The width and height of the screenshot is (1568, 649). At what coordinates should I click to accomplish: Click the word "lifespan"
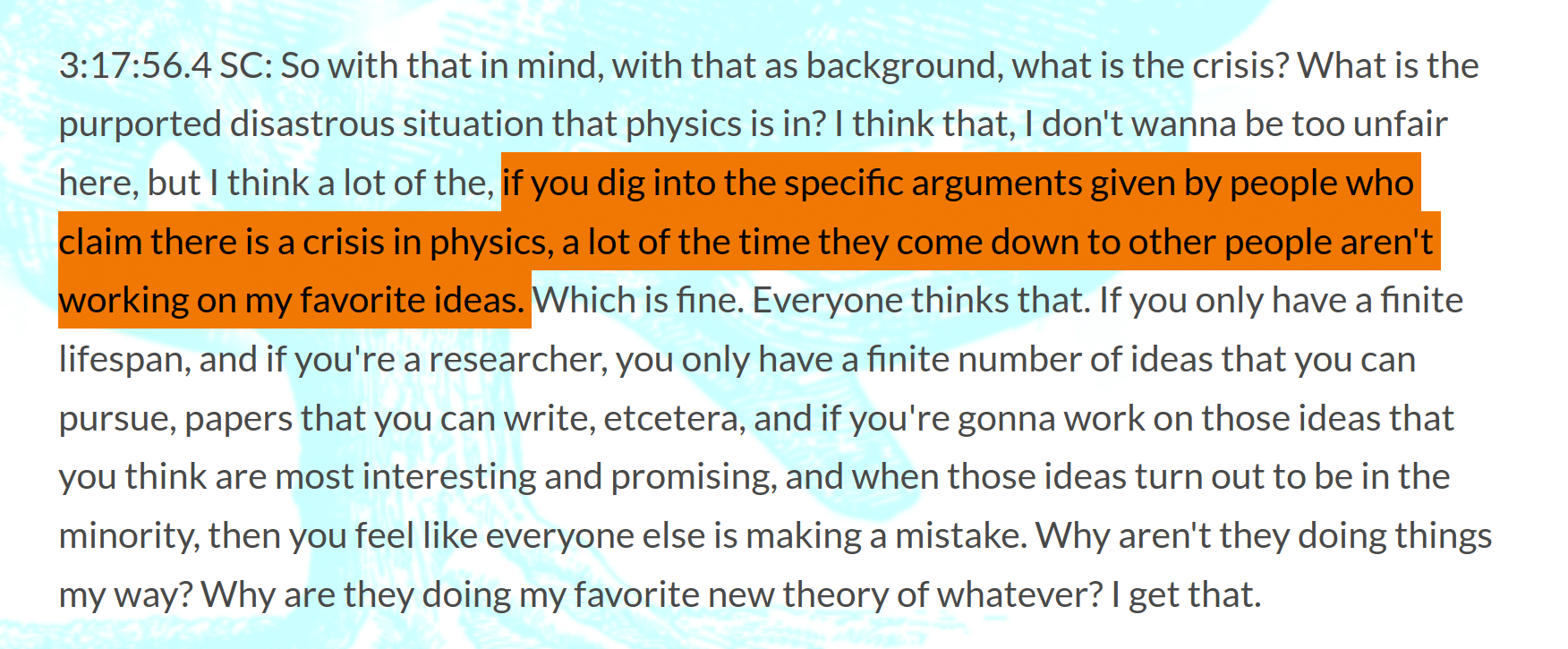click(124, 360)
